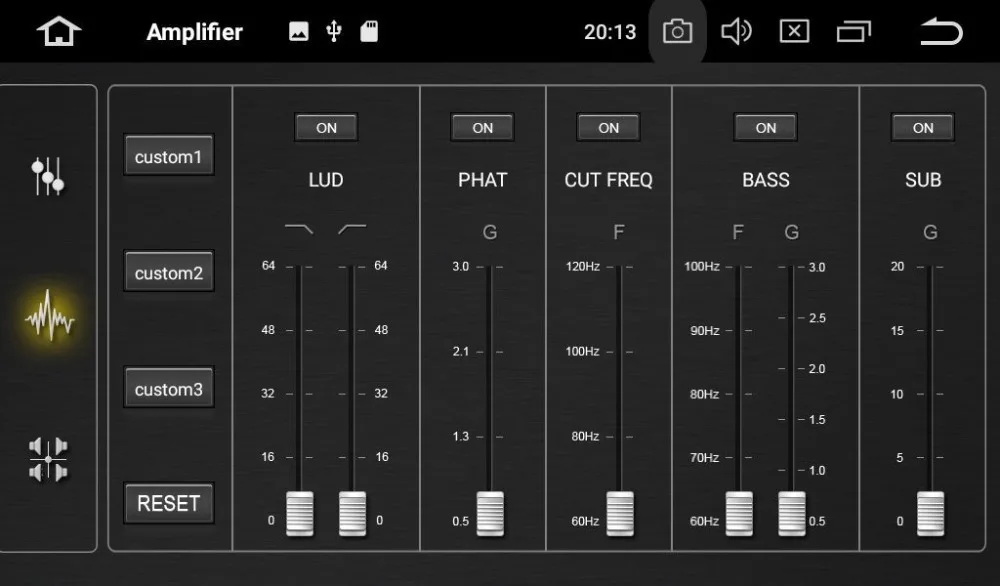Click the 20:13 clock

tap(610, 32)
